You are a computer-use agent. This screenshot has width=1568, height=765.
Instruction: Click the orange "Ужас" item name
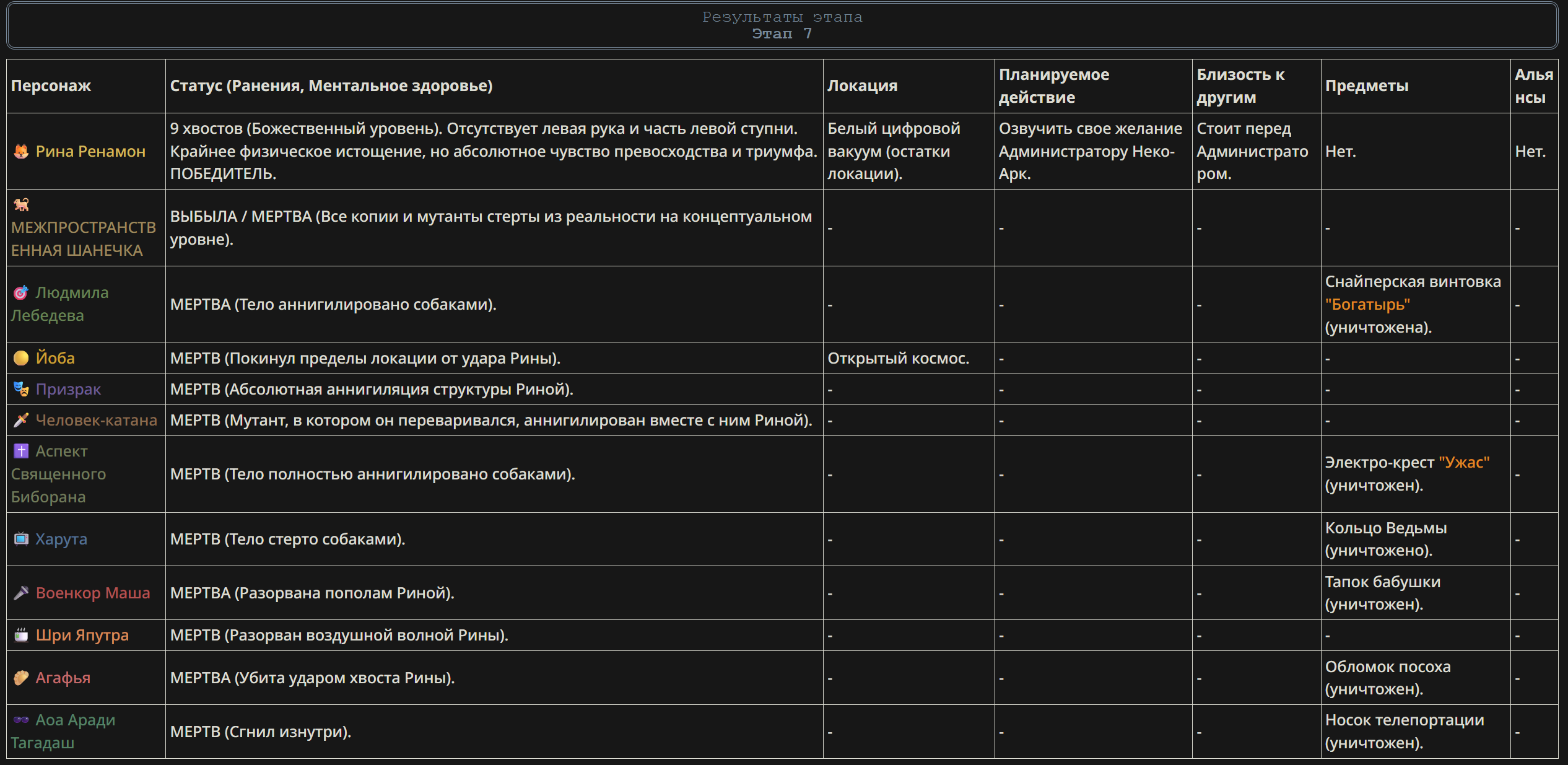[1464, 462]
